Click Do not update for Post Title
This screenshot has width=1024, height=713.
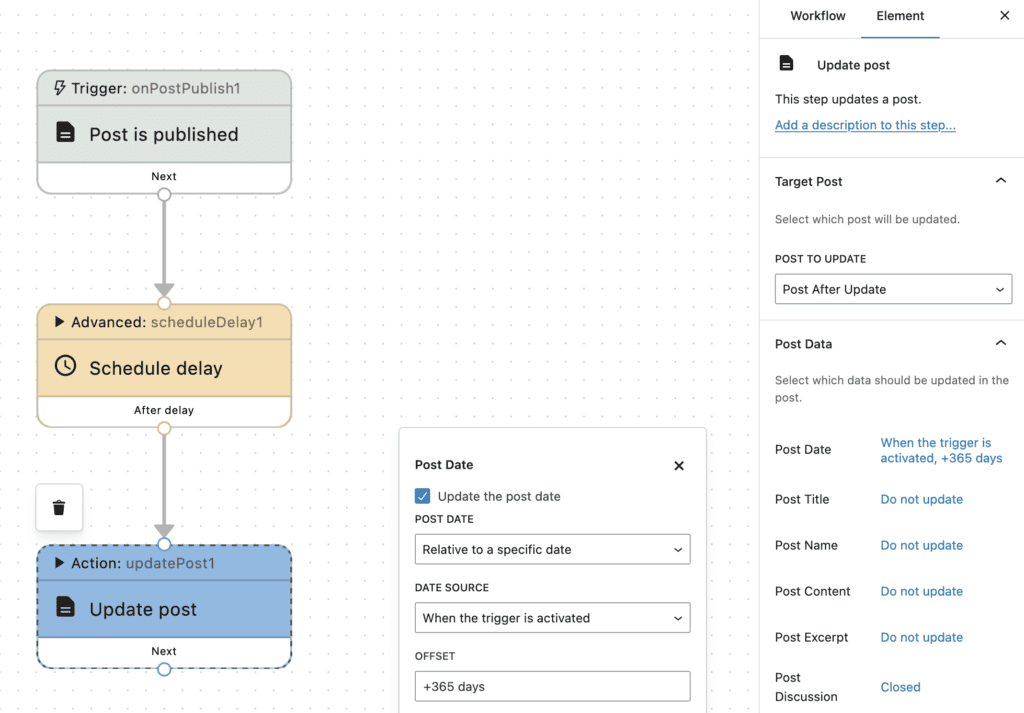pos(921,499)
